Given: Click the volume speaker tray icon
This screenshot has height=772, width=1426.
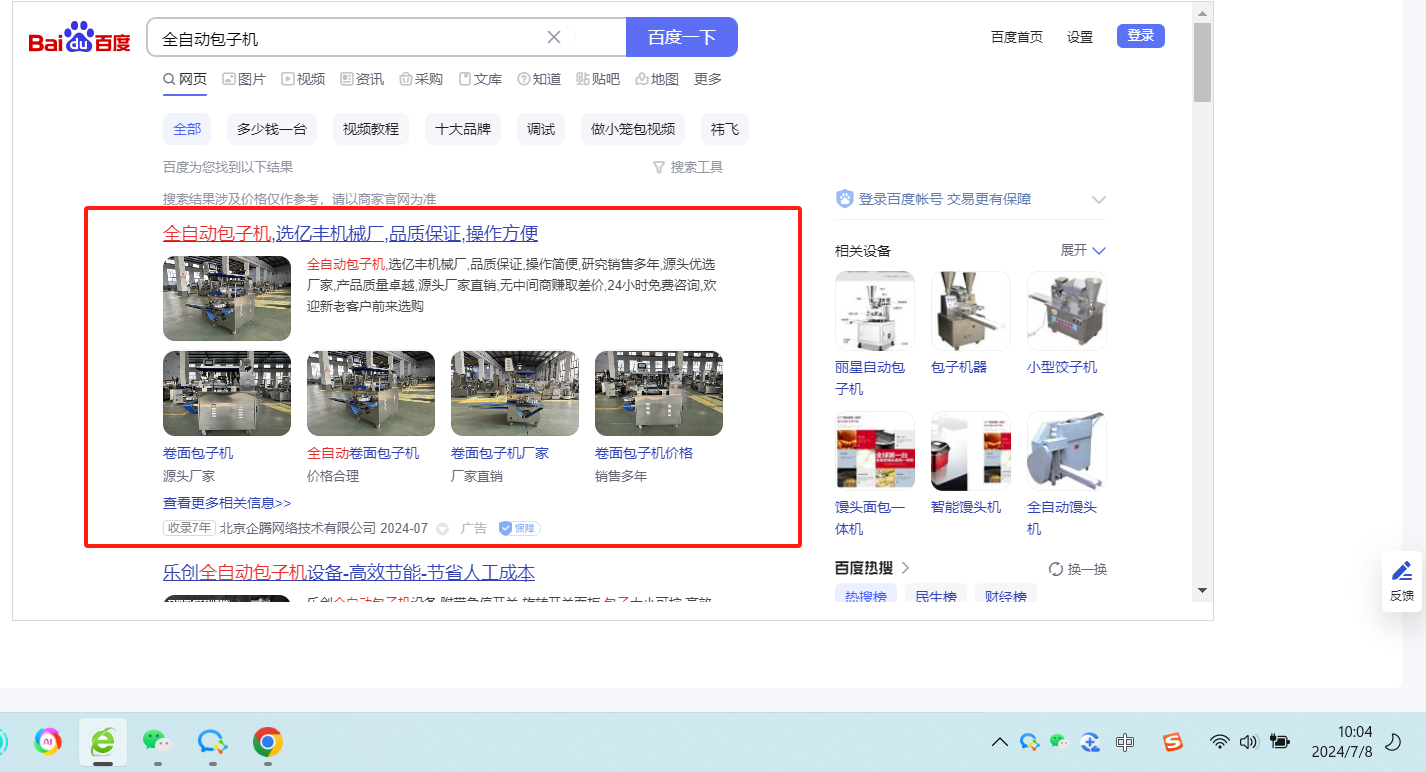Looking at the screenshot, I should tap(1248, 742).
